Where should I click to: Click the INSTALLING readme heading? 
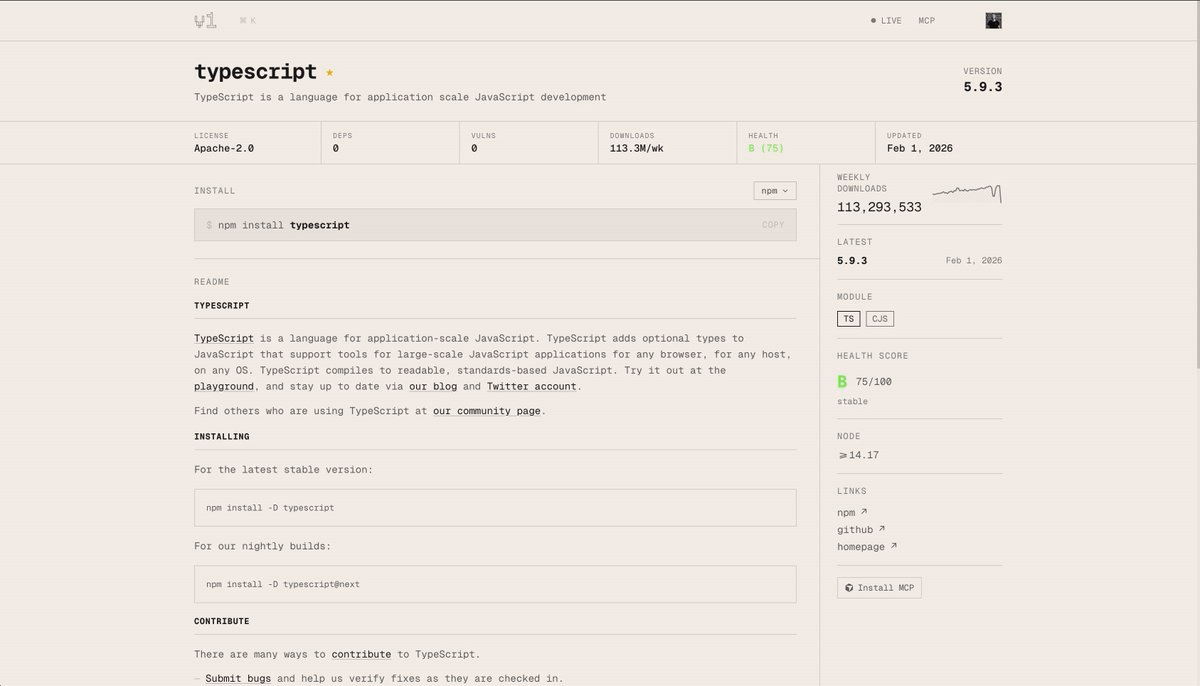[x=222, y=436]
